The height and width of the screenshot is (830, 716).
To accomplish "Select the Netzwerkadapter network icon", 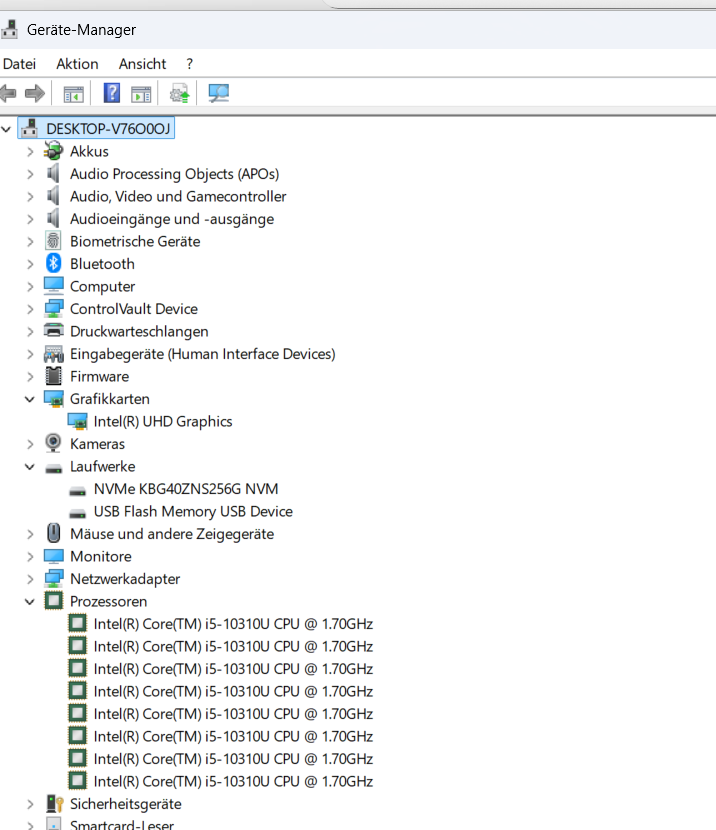I will [x=53, y=579].
